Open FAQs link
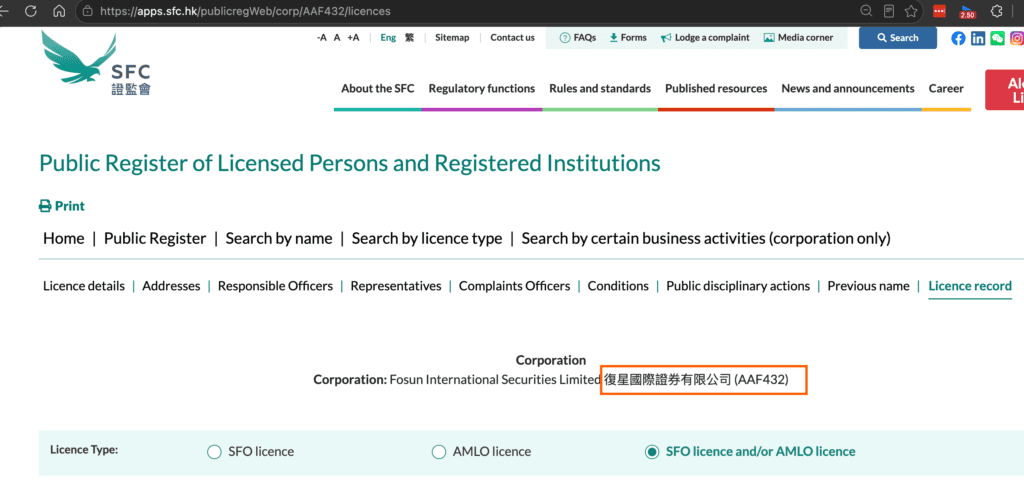Screen dimensions: 1024x497 coord(578,38)
